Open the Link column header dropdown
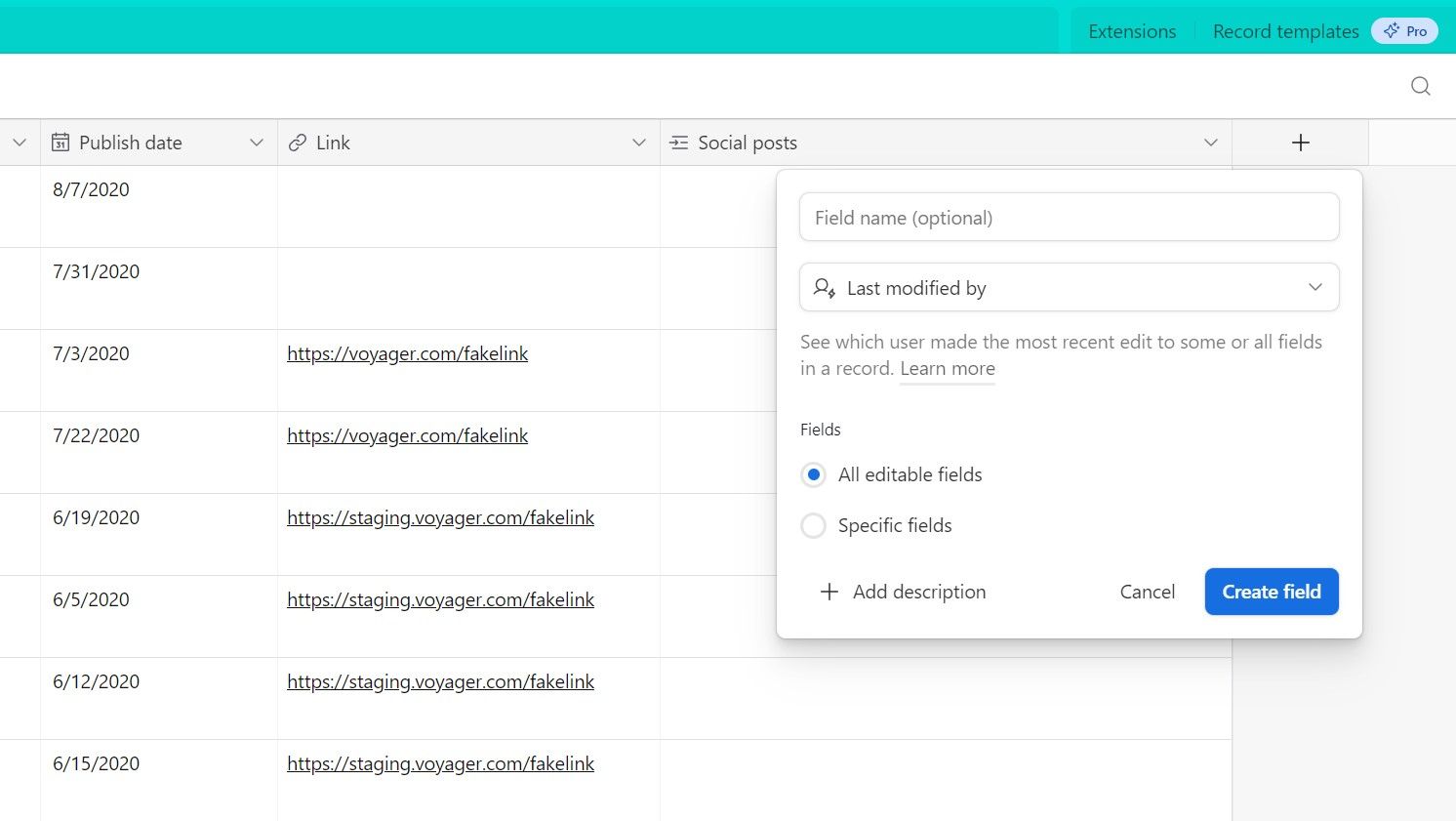 pyautogui.click(x=639, y=143)
